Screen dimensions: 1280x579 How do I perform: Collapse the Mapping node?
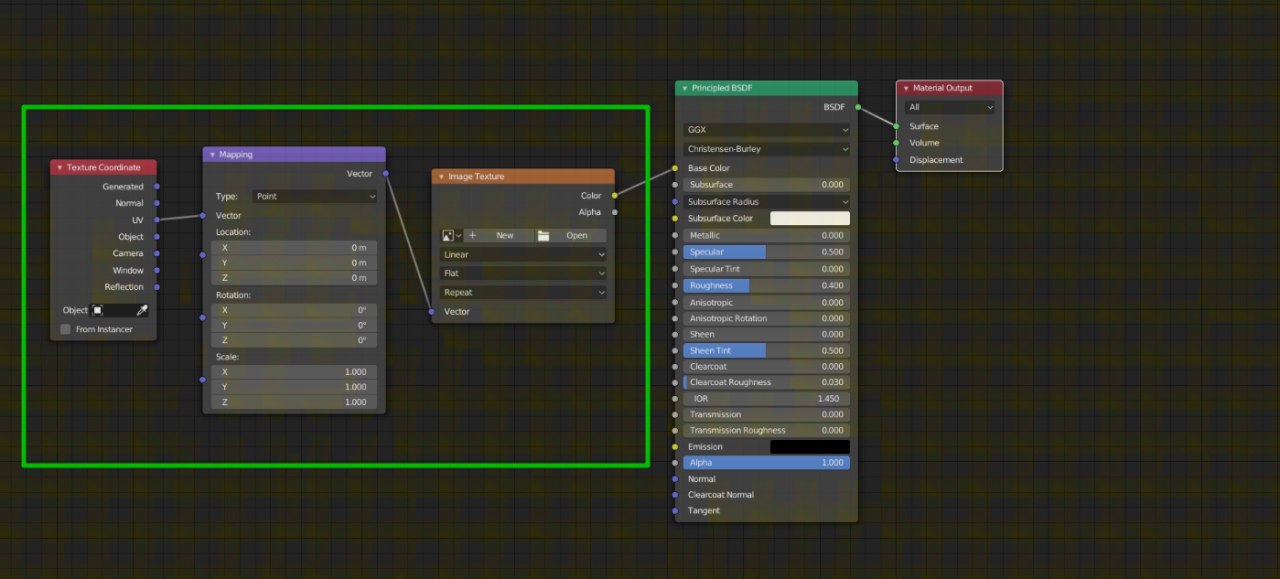click(212, 155)
